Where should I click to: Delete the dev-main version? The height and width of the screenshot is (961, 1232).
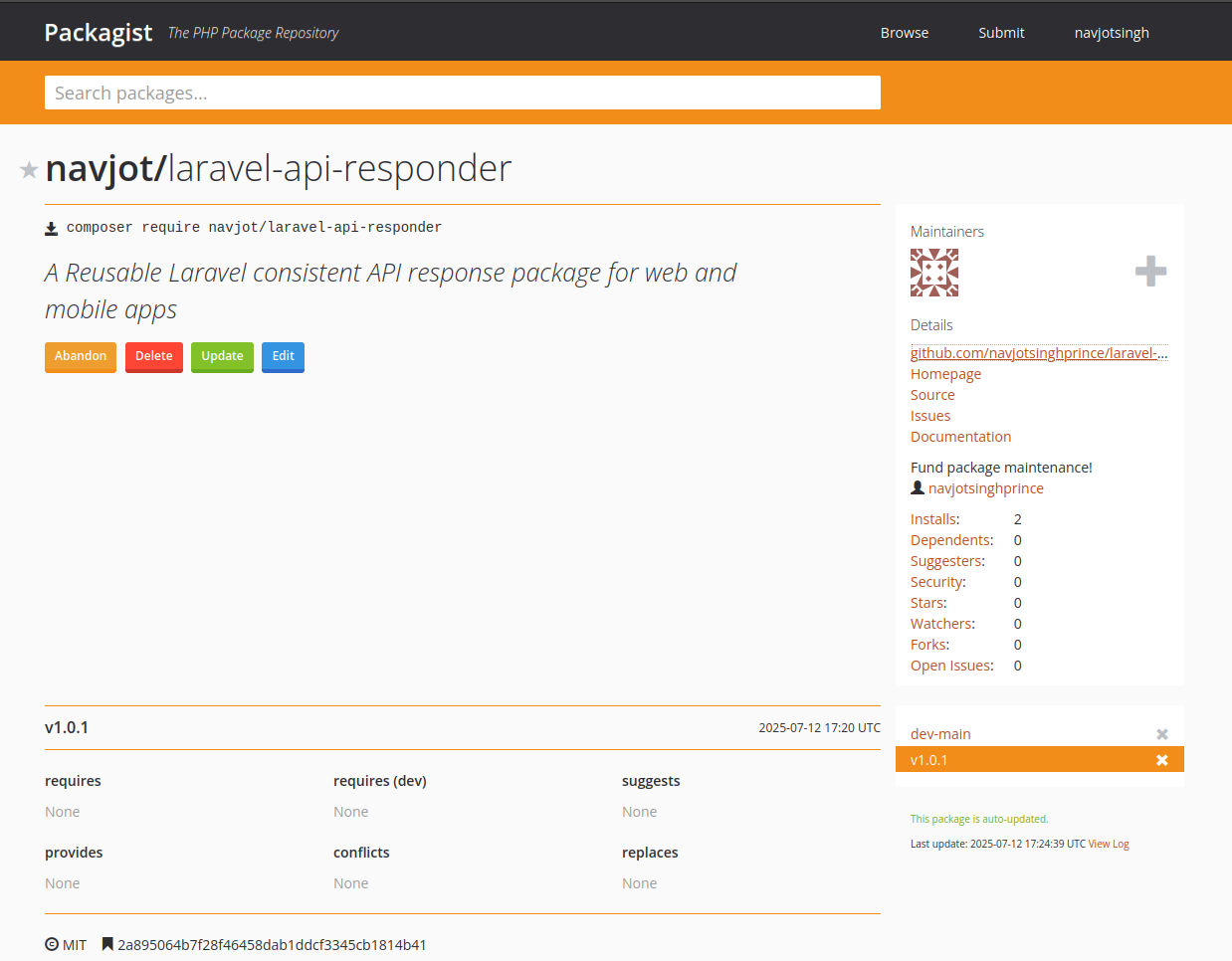(x=1161, y=734)
